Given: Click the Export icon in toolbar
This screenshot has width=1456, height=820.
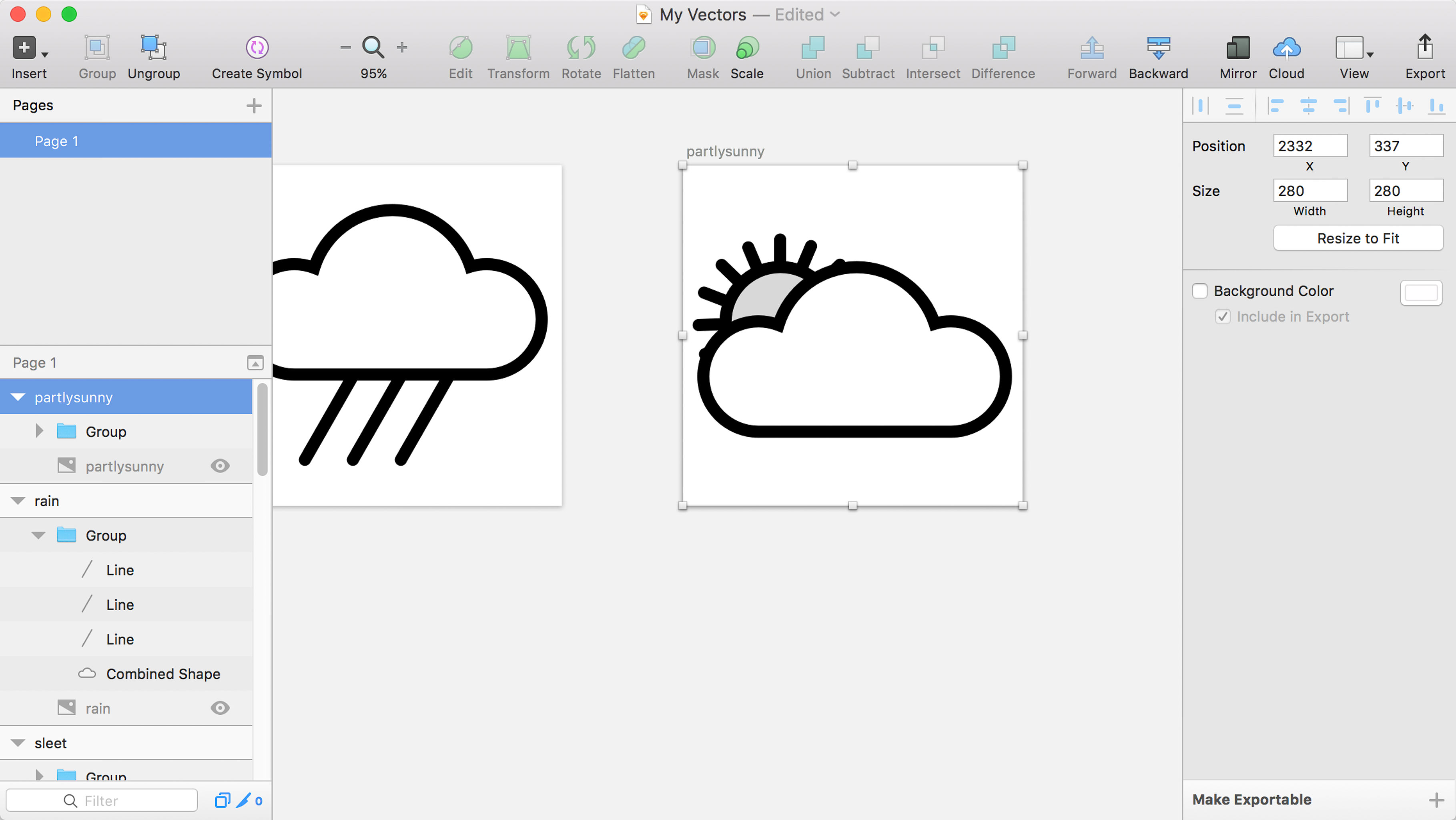Looking at the screenshot, I should 1424,48.
